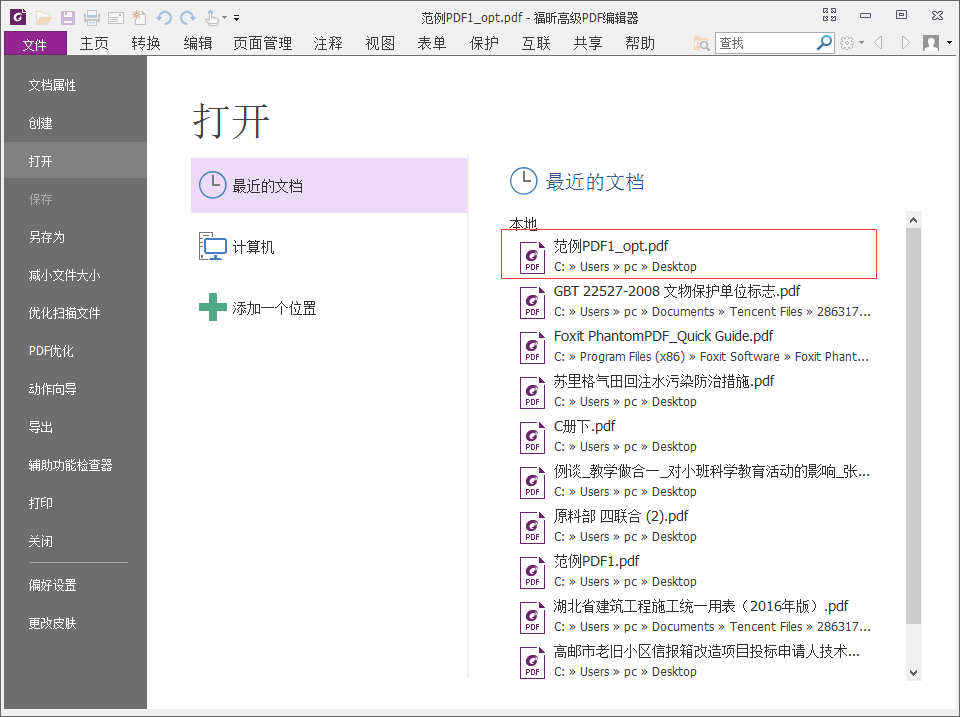Click the recent documents scrollbar down arrow
This screenshot has height=717, width=960.
913,672
